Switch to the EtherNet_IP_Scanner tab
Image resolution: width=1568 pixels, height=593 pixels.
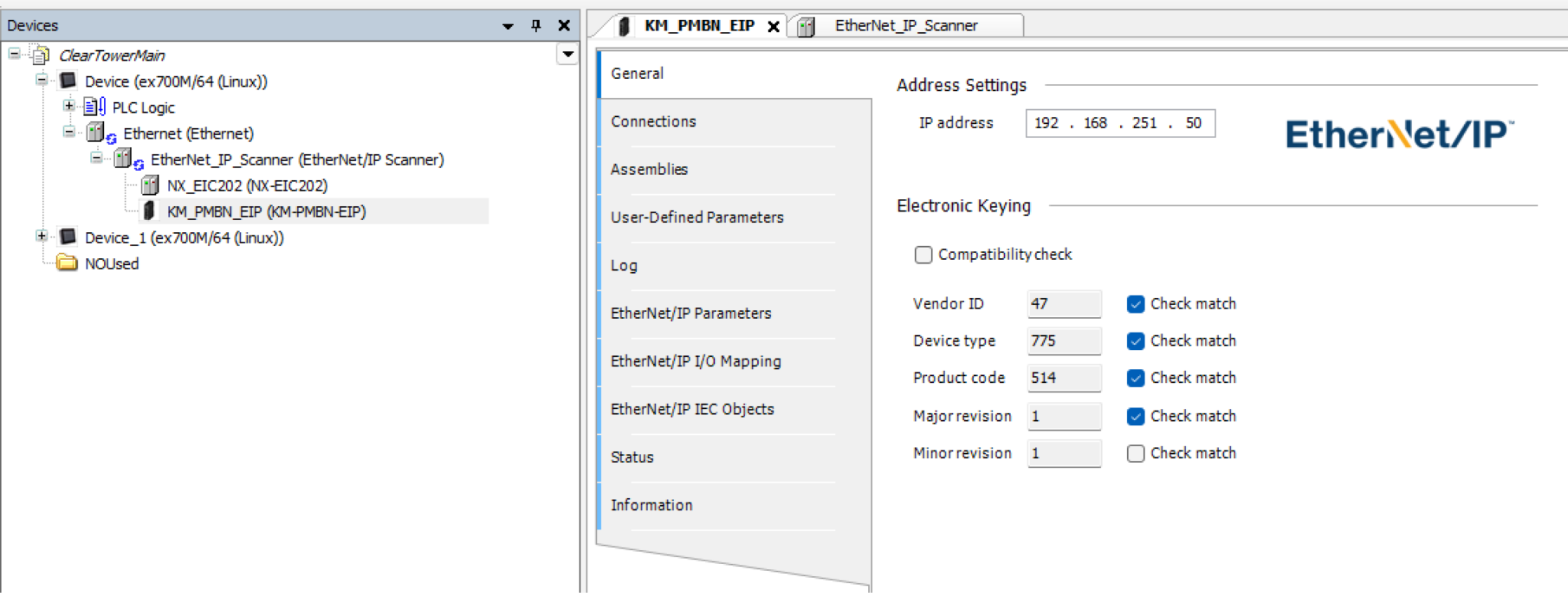click(x=906, y=25)
